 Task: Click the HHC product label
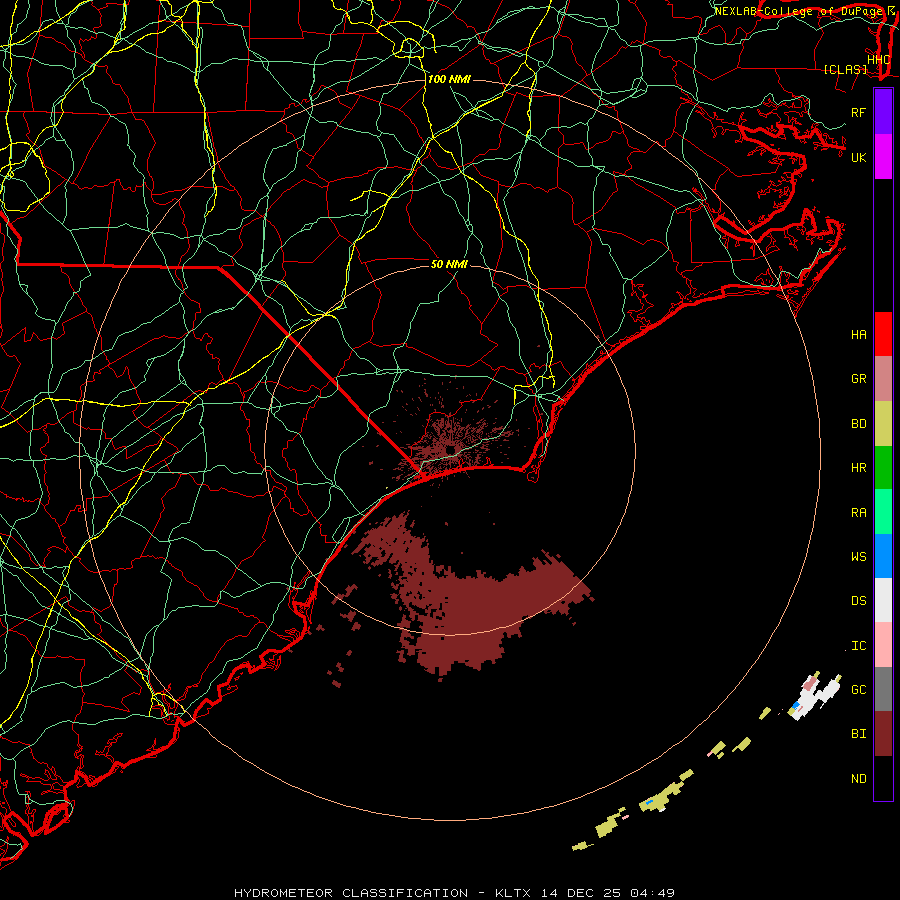879,60
